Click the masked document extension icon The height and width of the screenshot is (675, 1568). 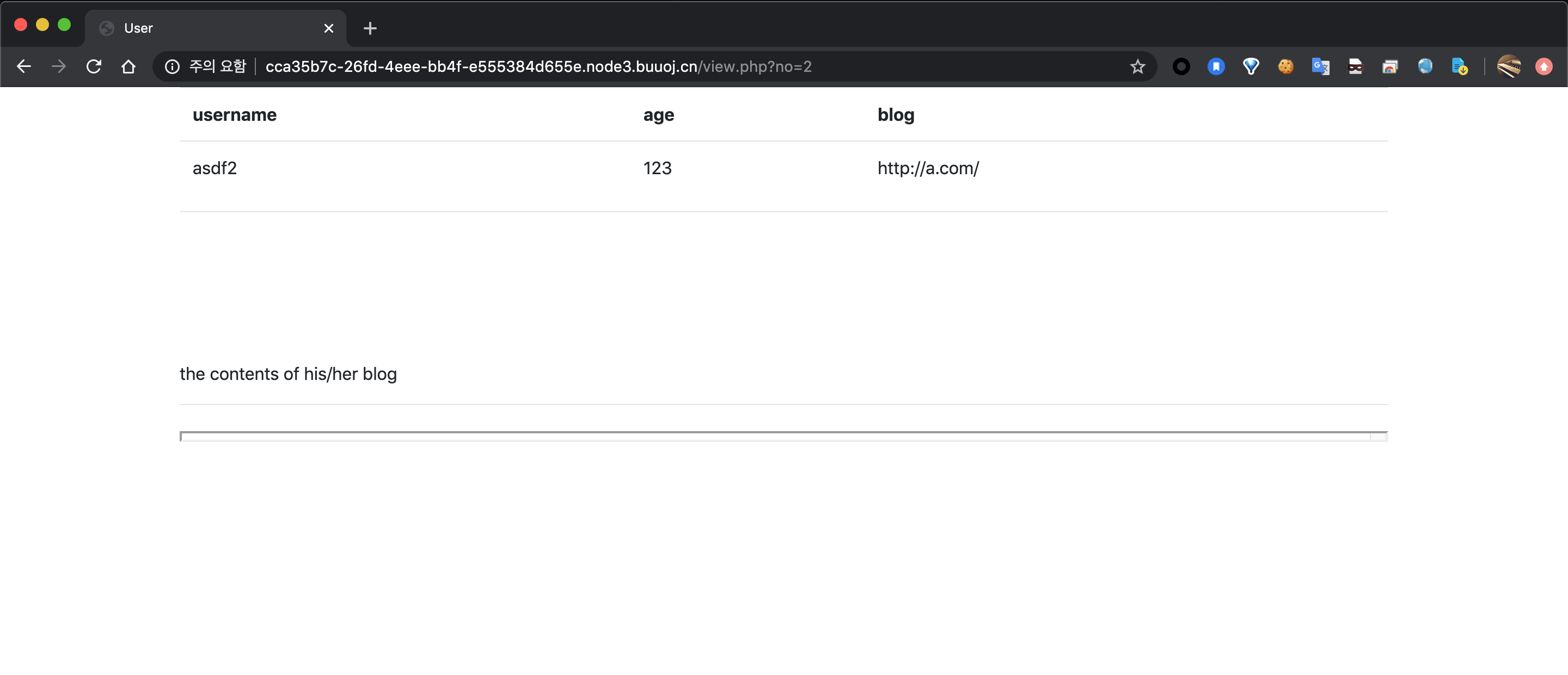click(x=1355, y=66)
